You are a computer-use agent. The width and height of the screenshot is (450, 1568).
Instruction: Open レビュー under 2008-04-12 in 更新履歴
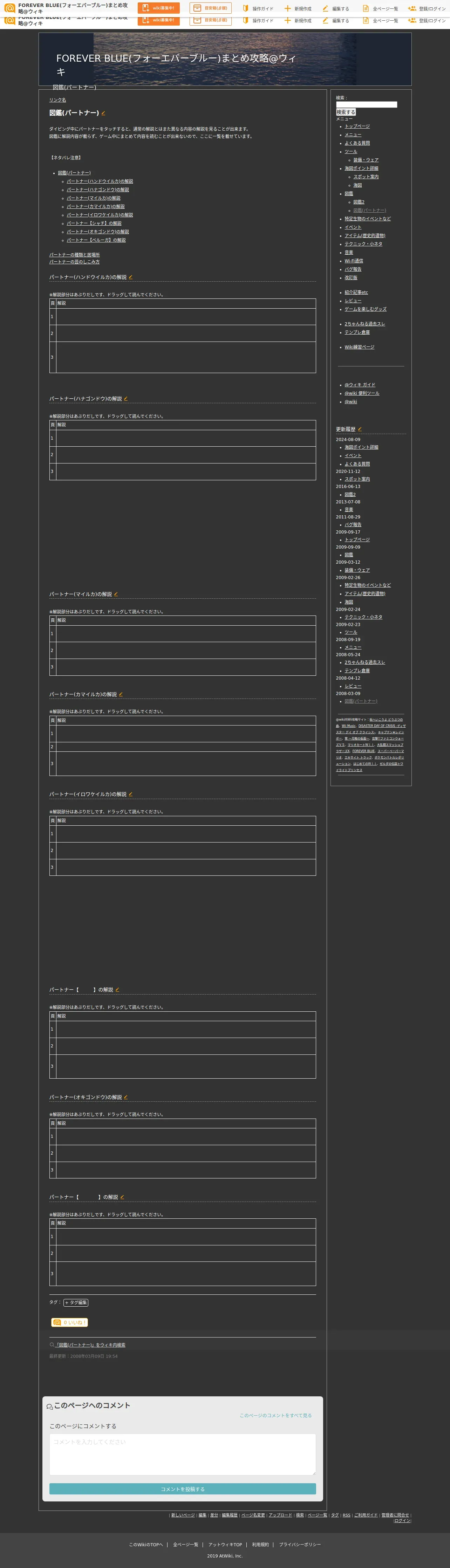tap(353, 686)
